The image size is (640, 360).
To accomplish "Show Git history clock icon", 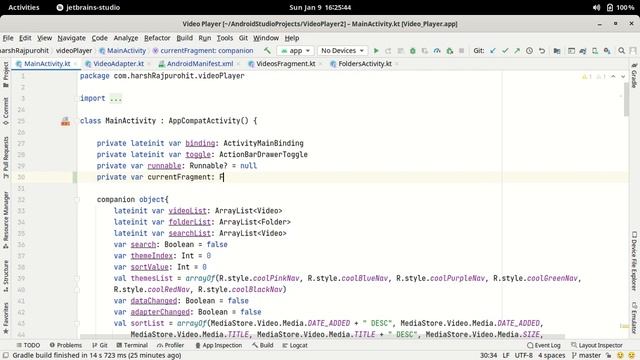I will point(529,51).
